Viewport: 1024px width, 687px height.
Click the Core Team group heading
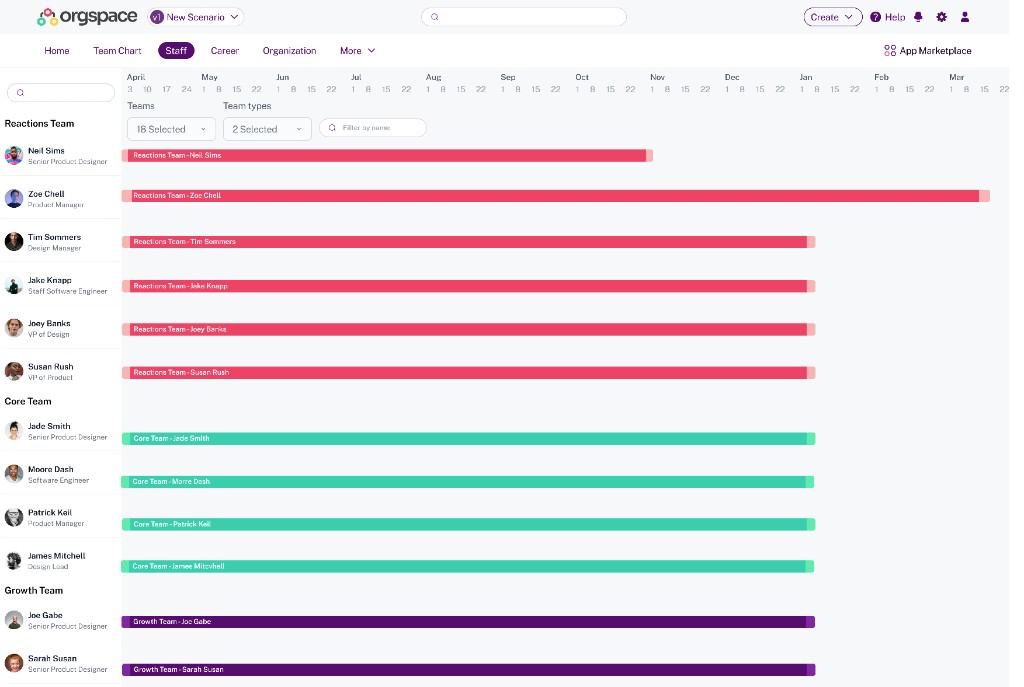(28, 402)
